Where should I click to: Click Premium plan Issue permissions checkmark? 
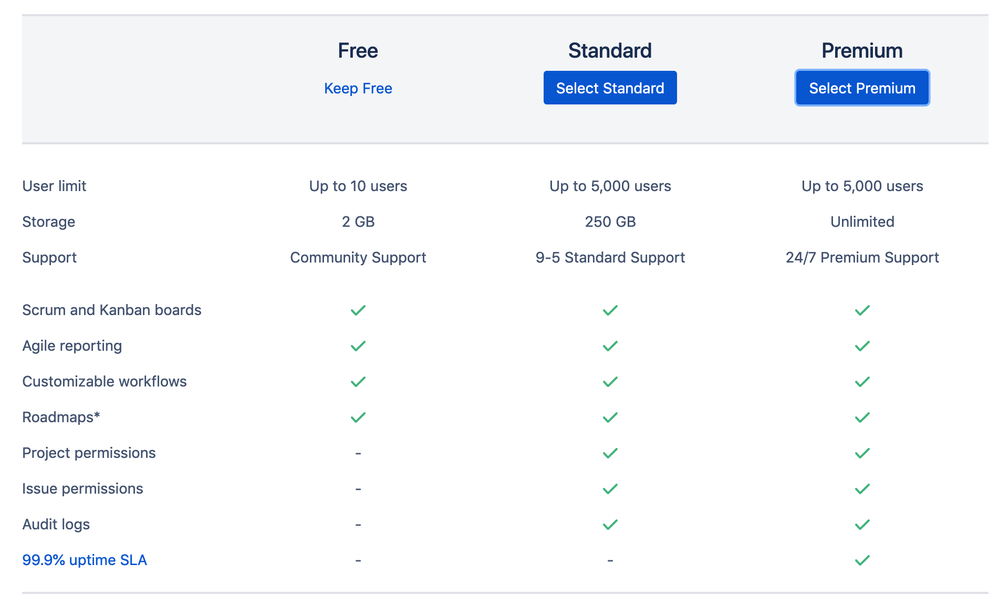[x=862, y=489]
